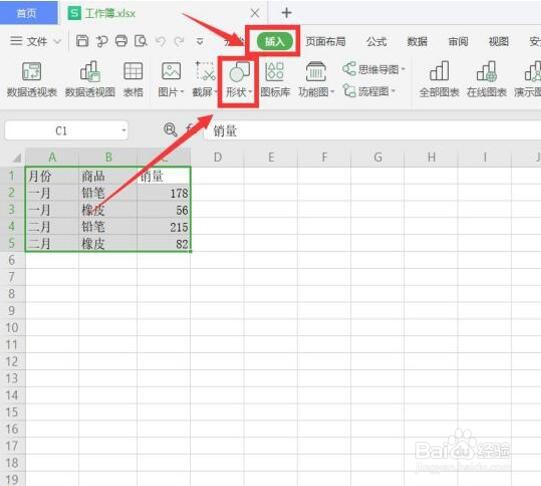This screenshot has height=486, width=541.
Task: Switch to the Formulas tab (公式)
Action: (376, 42)
